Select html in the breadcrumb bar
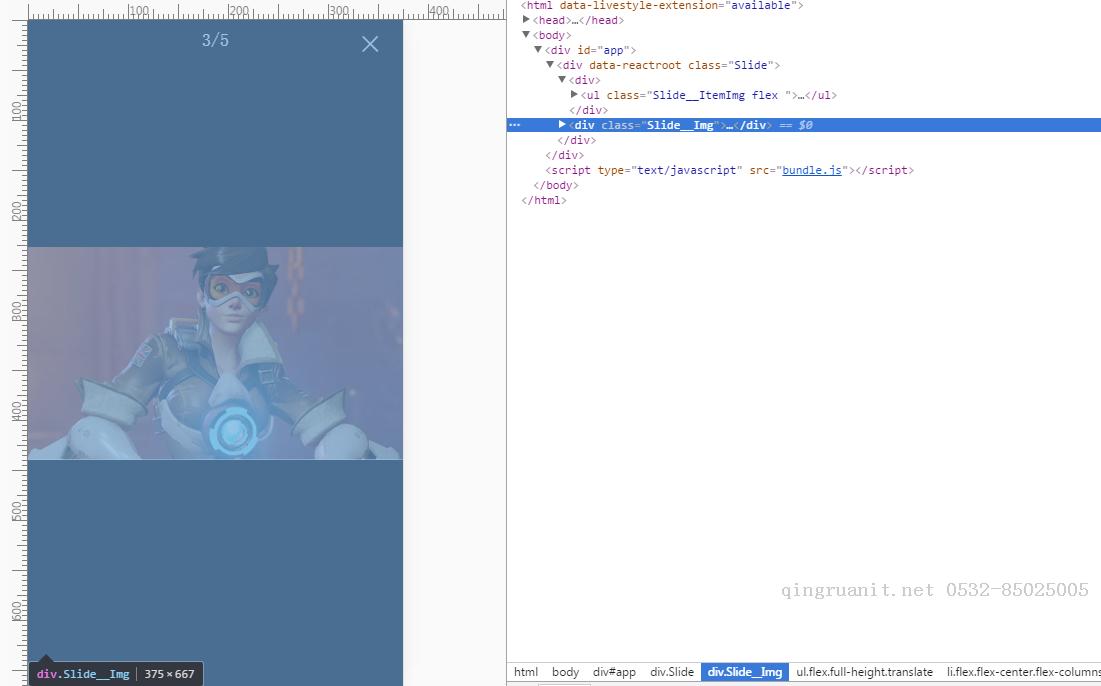 pos(526,672)
